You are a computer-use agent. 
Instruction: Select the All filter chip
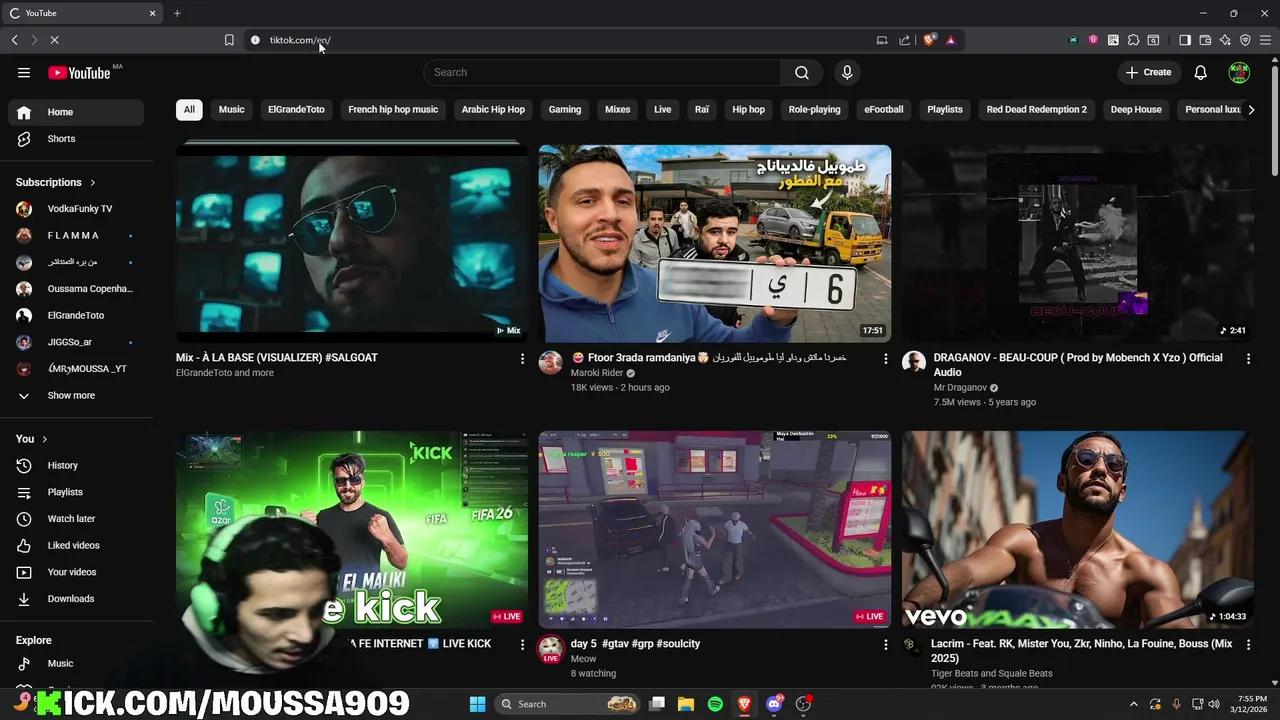[x=189, y=110]
